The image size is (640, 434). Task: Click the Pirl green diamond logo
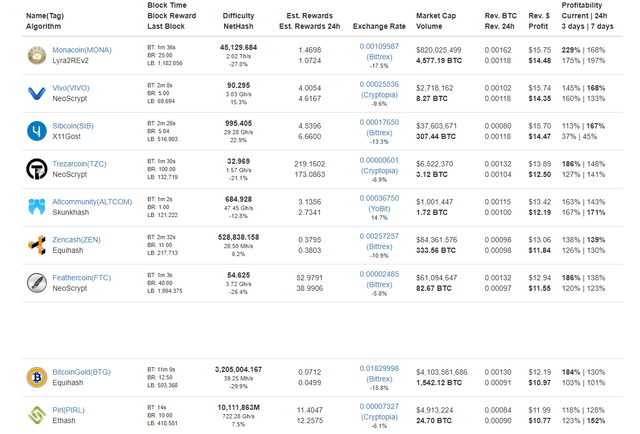pos(37,415)
